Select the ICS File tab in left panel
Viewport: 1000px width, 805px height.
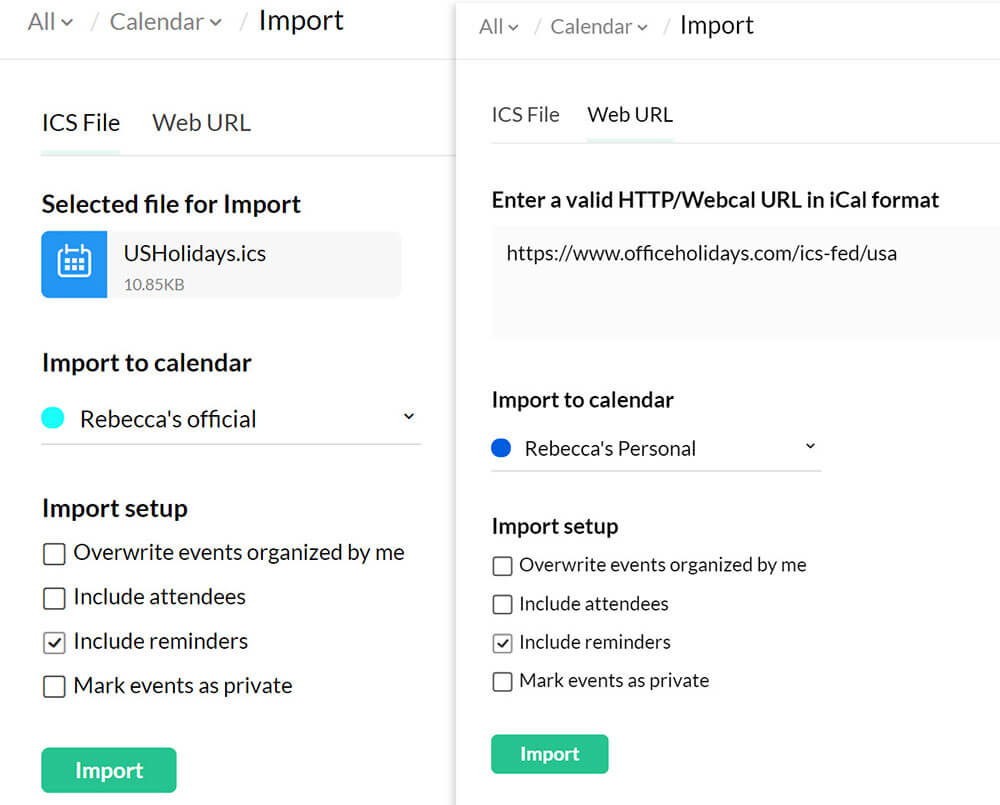pyautogui.click(x=81, y=123)
